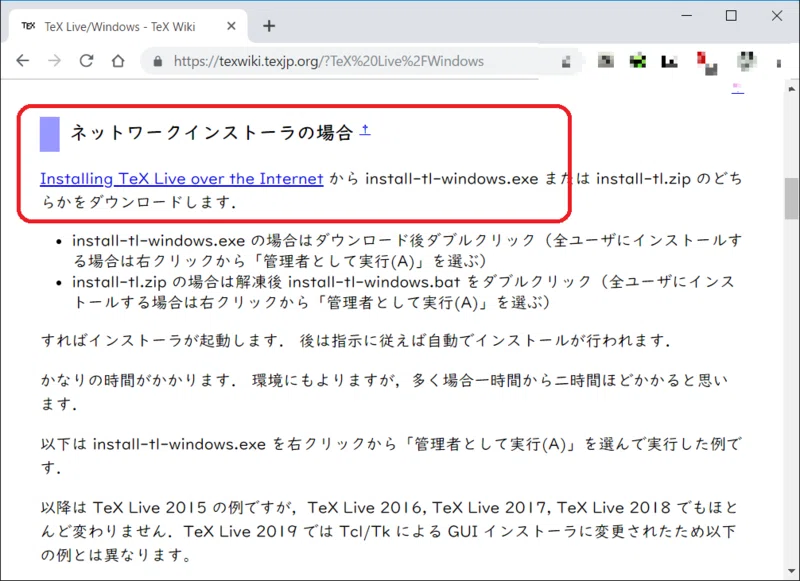
Task: Click the paragraph starting 以下は install-tl-windows.exe
Action: click(x=391, y=456)
